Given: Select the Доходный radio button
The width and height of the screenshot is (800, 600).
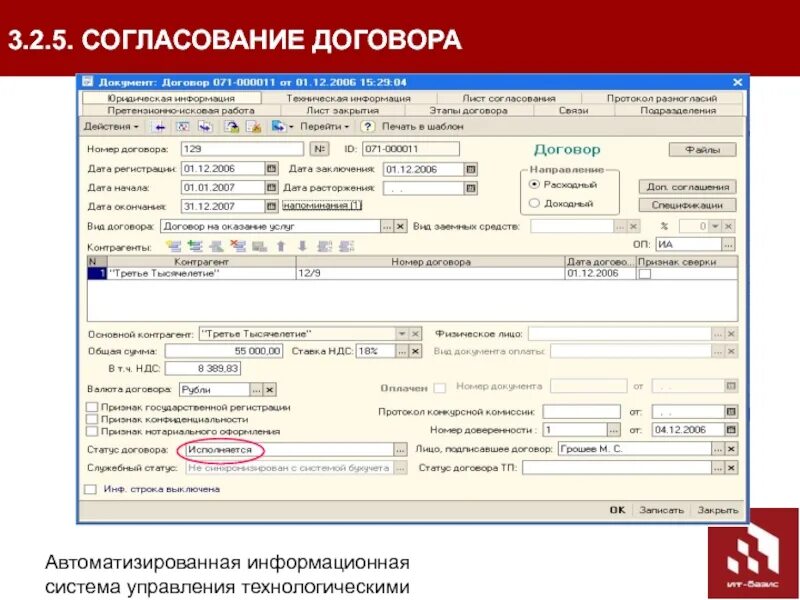Looking at the screenshot, I should click(x=534, y=203).
